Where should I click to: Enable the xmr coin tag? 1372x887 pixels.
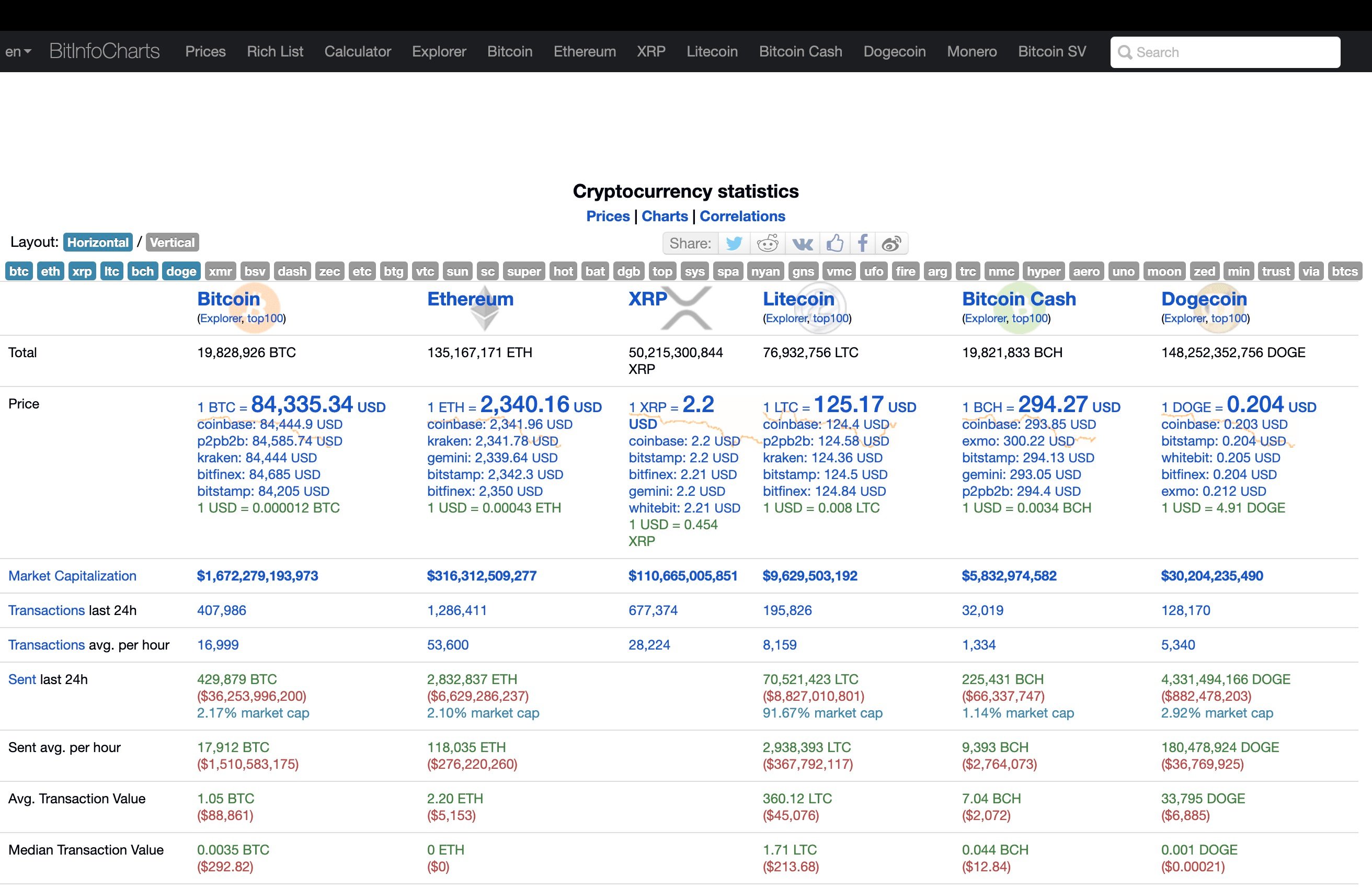(x=221, y=271)
